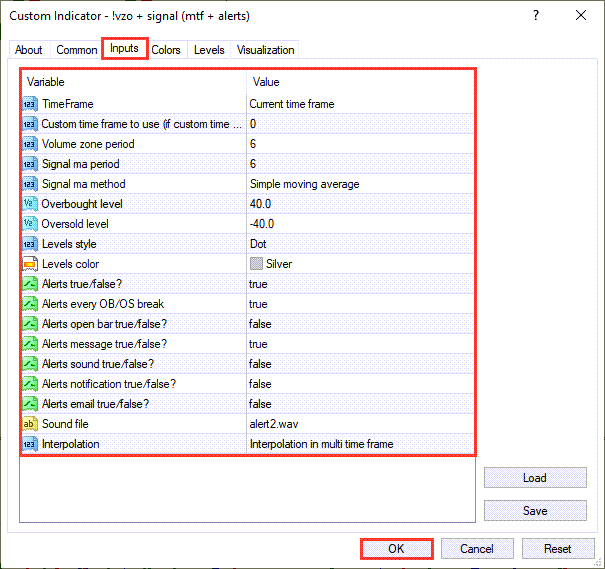Edit the Overbought level value 40.0
The height and width of the screenshot is (569, 605).
[260, 204]
